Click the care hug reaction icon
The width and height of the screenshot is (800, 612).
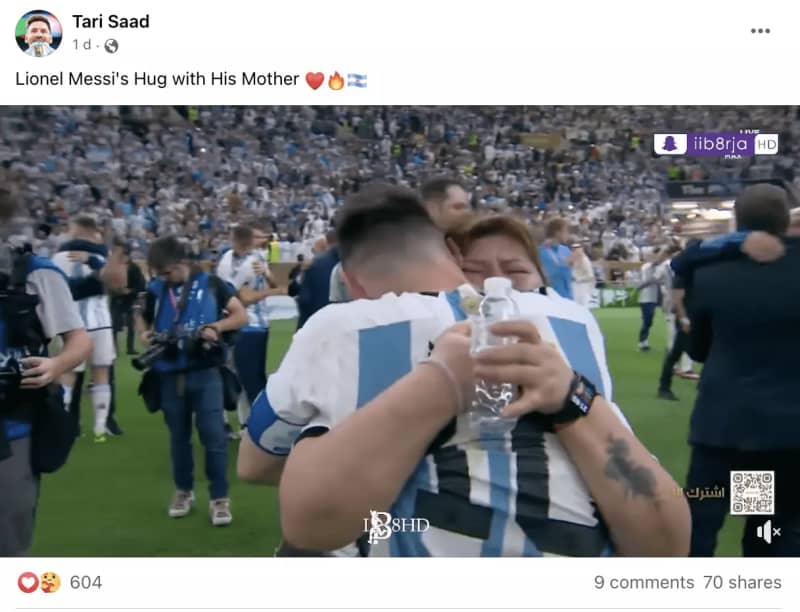coord(50,582)
